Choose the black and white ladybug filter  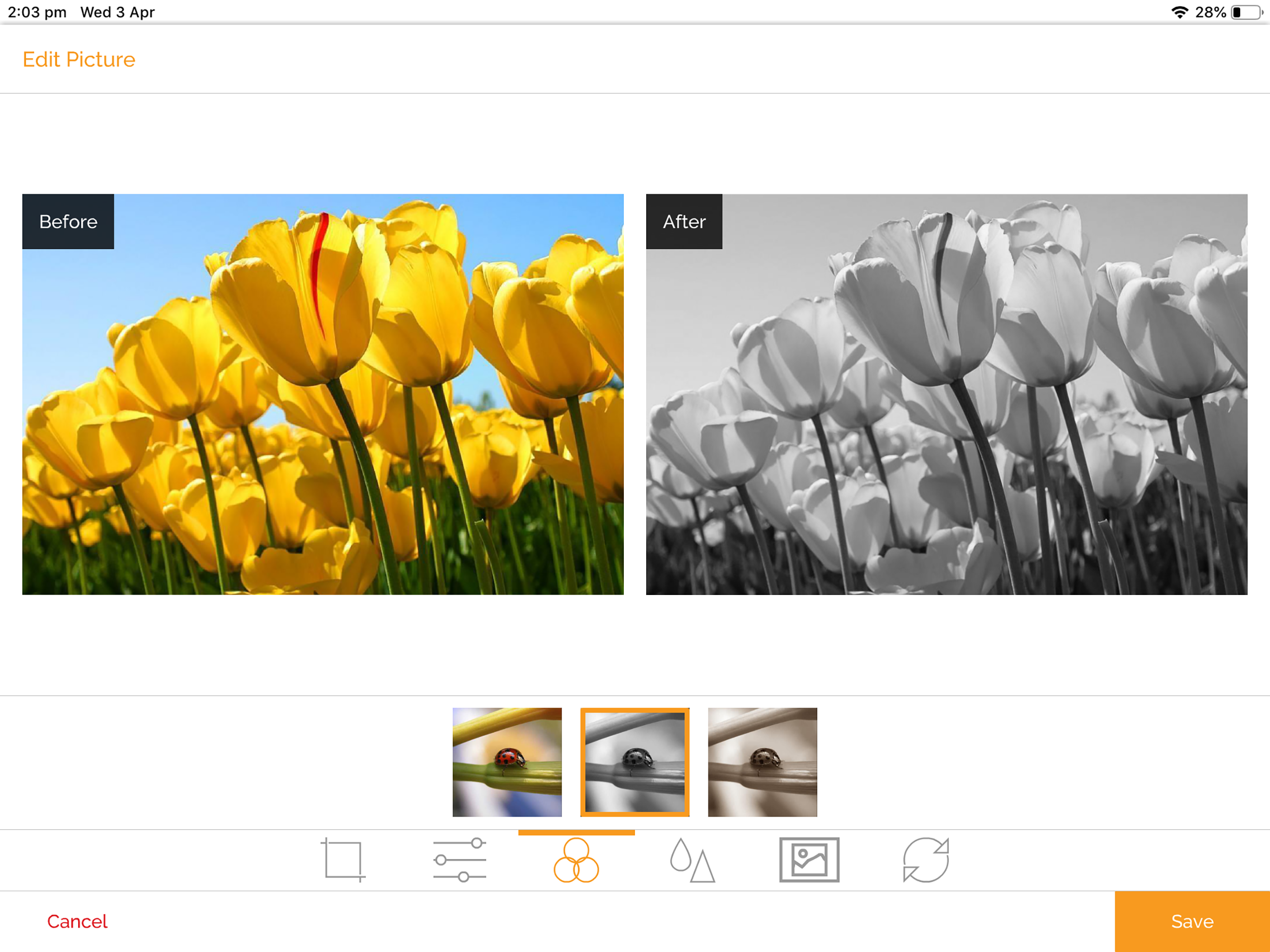(635, 762)
